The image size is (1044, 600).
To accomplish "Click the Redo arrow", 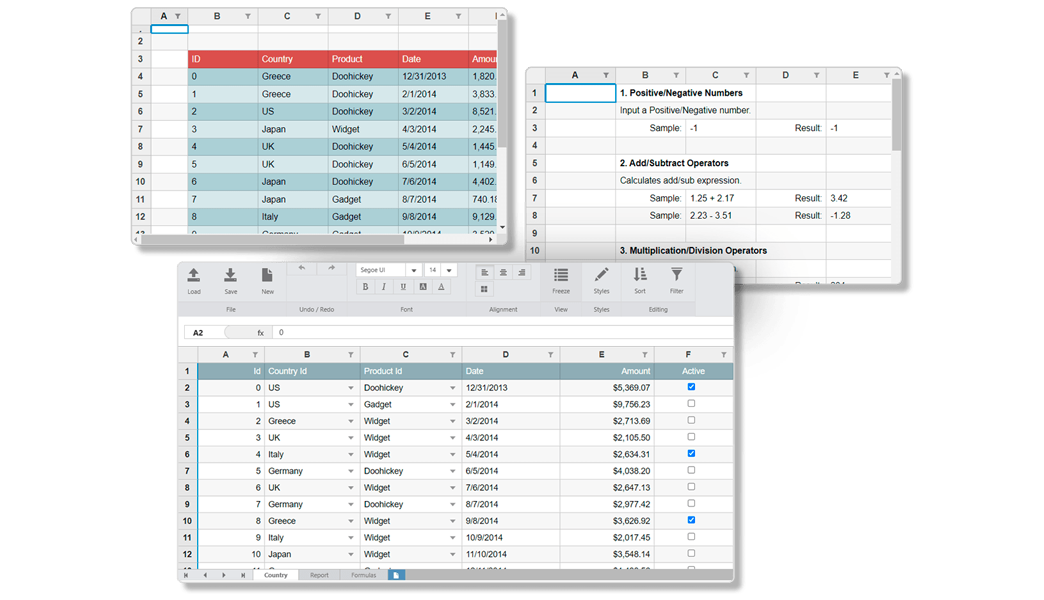I will 331,268.
